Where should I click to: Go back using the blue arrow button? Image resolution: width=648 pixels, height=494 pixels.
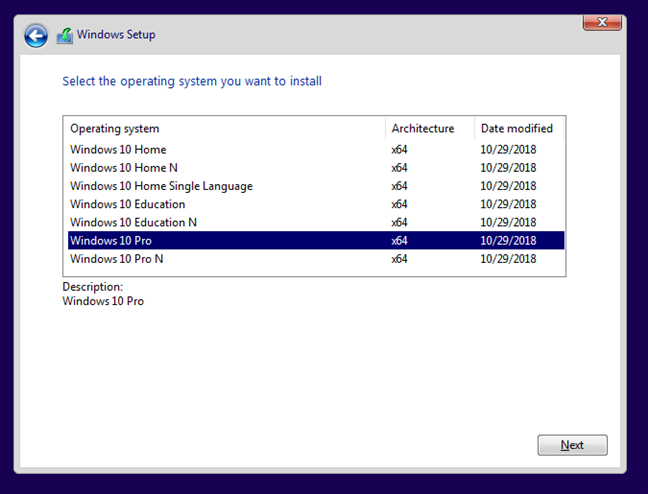click(x=36, y=36)
